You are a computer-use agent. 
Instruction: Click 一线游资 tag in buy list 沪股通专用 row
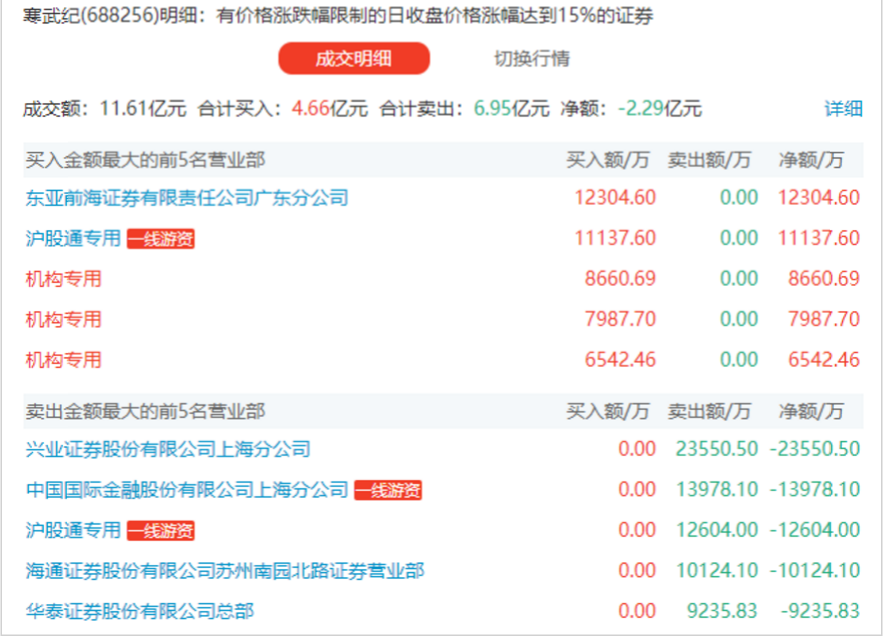click(160, 239)
